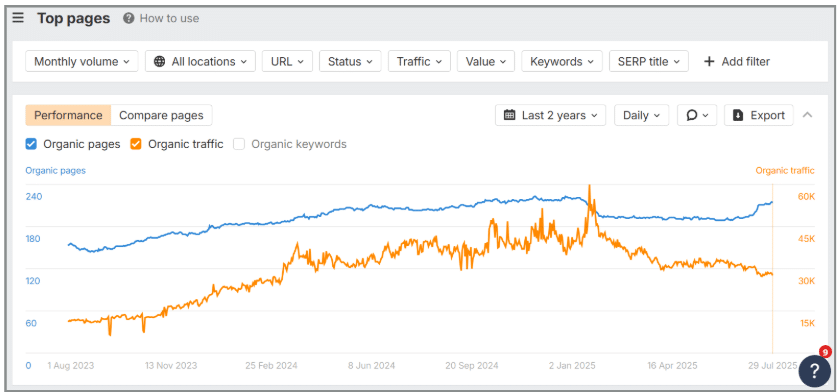Click the calendar icon in date range

click(x=510, y=115)
